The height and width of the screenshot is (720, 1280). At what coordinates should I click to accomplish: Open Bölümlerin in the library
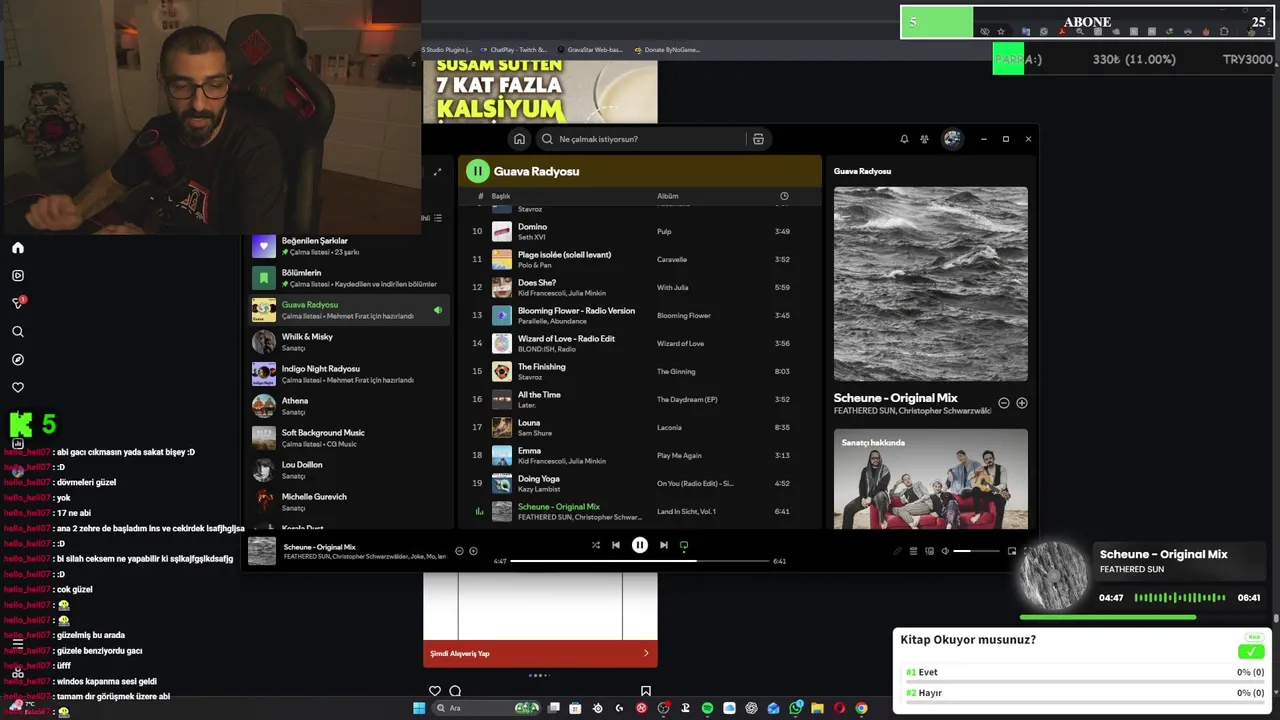[348, 278]
